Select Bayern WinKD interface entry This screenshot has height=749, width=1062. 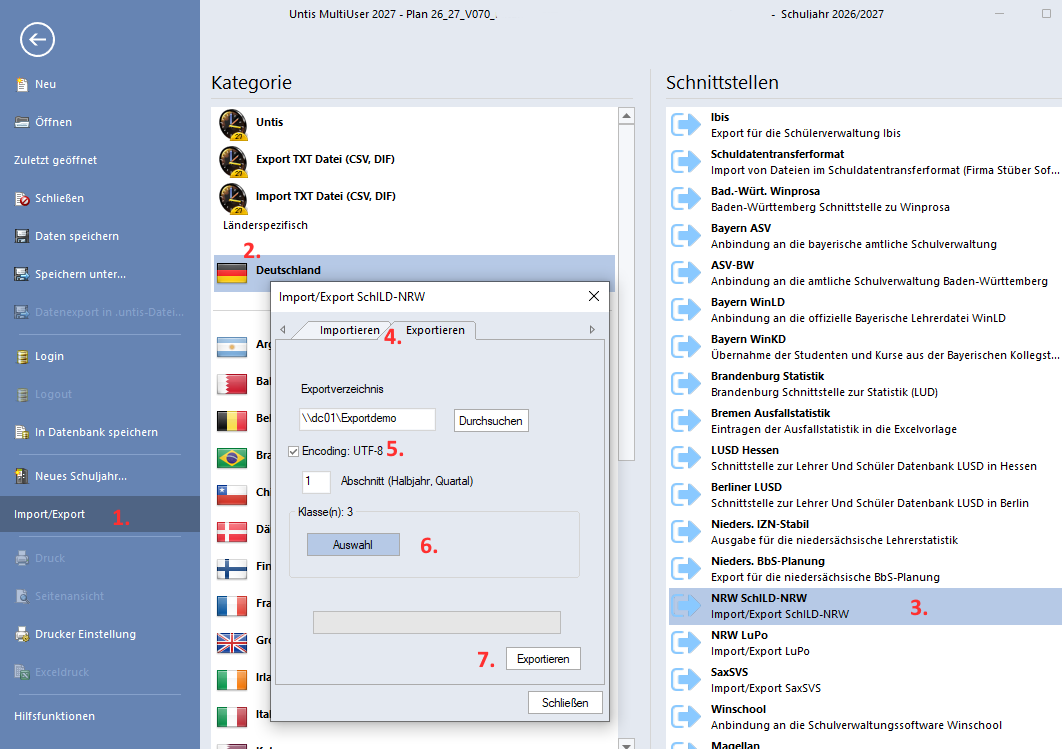(x=865, y=347)
